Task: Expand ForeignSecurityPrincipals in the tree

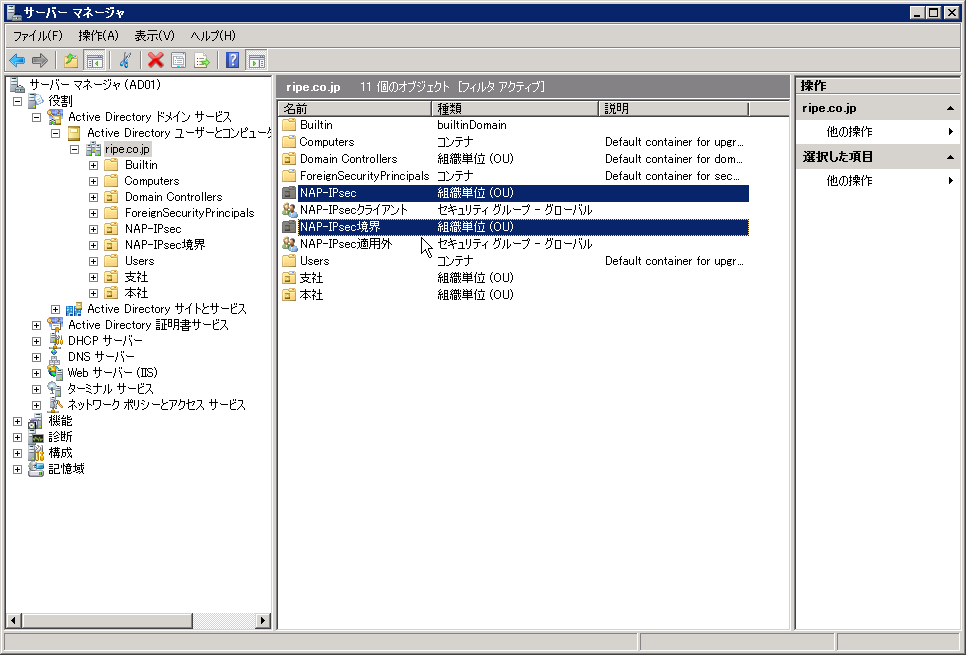Action: [94, 213]
